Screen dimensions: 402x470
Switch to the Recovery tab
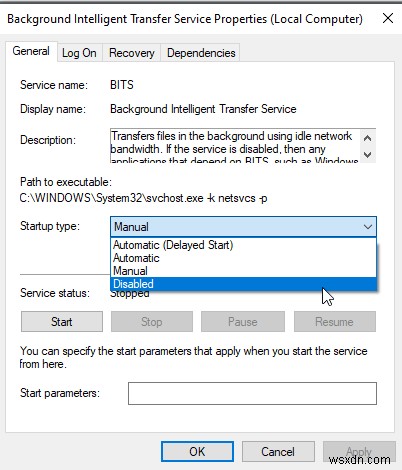pyautogui.click(x=132, y=53)
